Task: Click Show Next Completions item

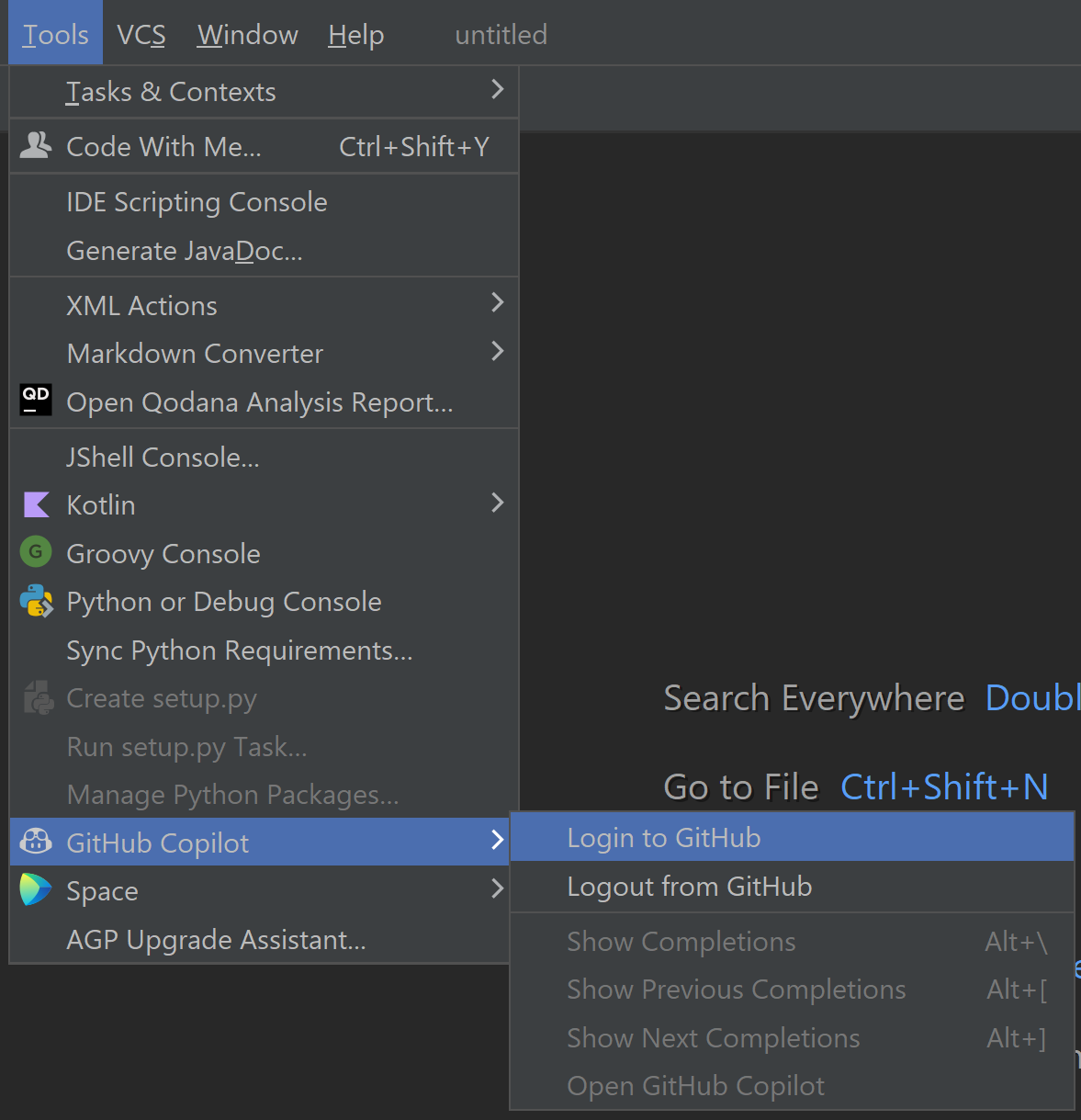Action: click(792, 1038)
